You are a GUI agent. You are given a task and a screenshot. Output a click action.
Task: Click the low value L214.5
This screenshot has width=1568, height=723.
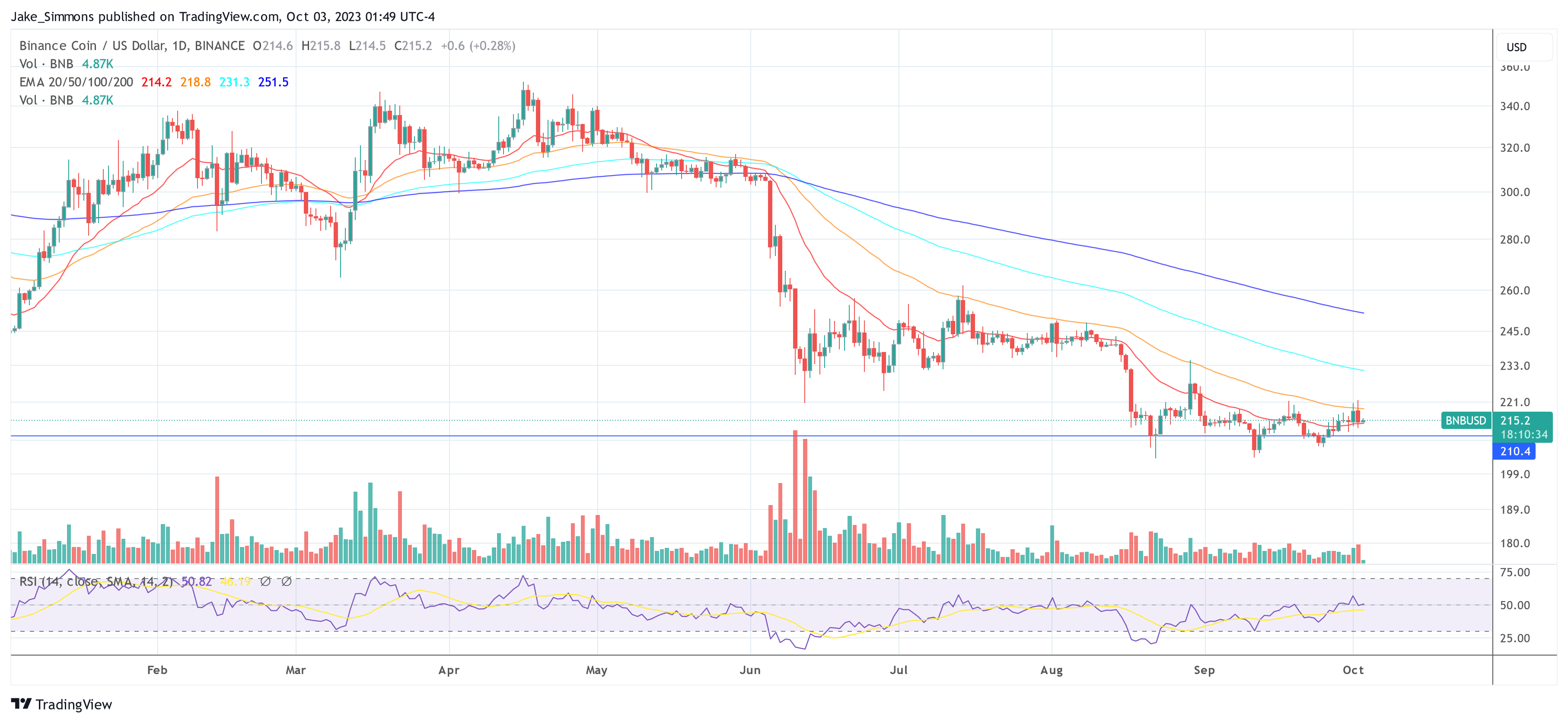tap(367, 46)
